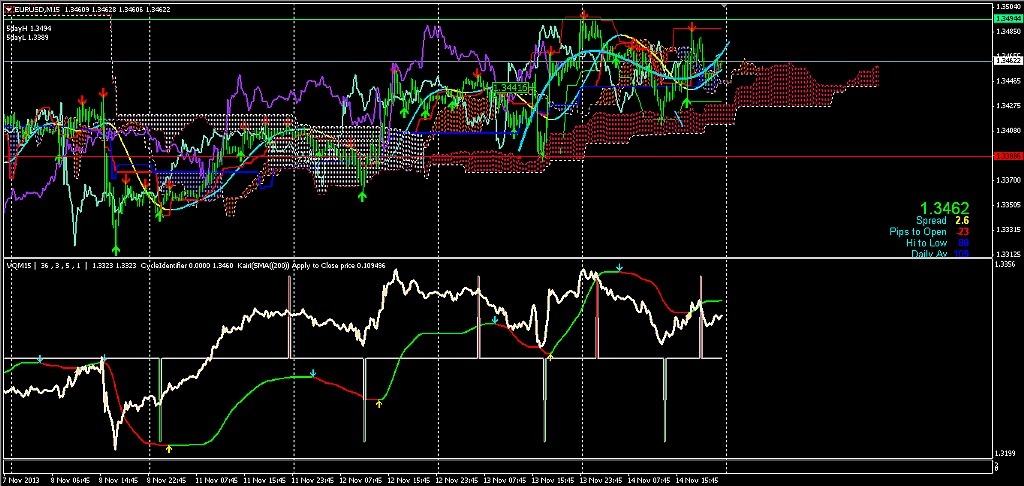The height and width of the screenshot is (486, 1024).
Task: Click the 1.34415 price label box on chart
Action: point(510,87)
